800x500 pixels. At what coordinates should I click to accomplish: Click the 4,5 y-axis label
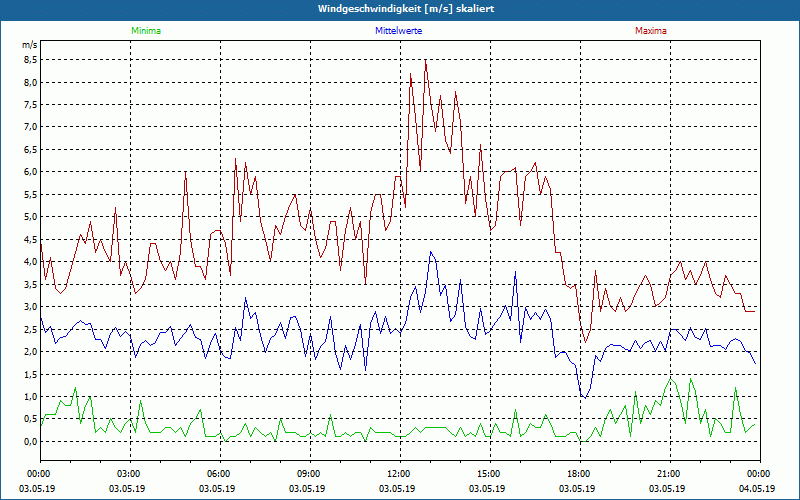point(31,239)
